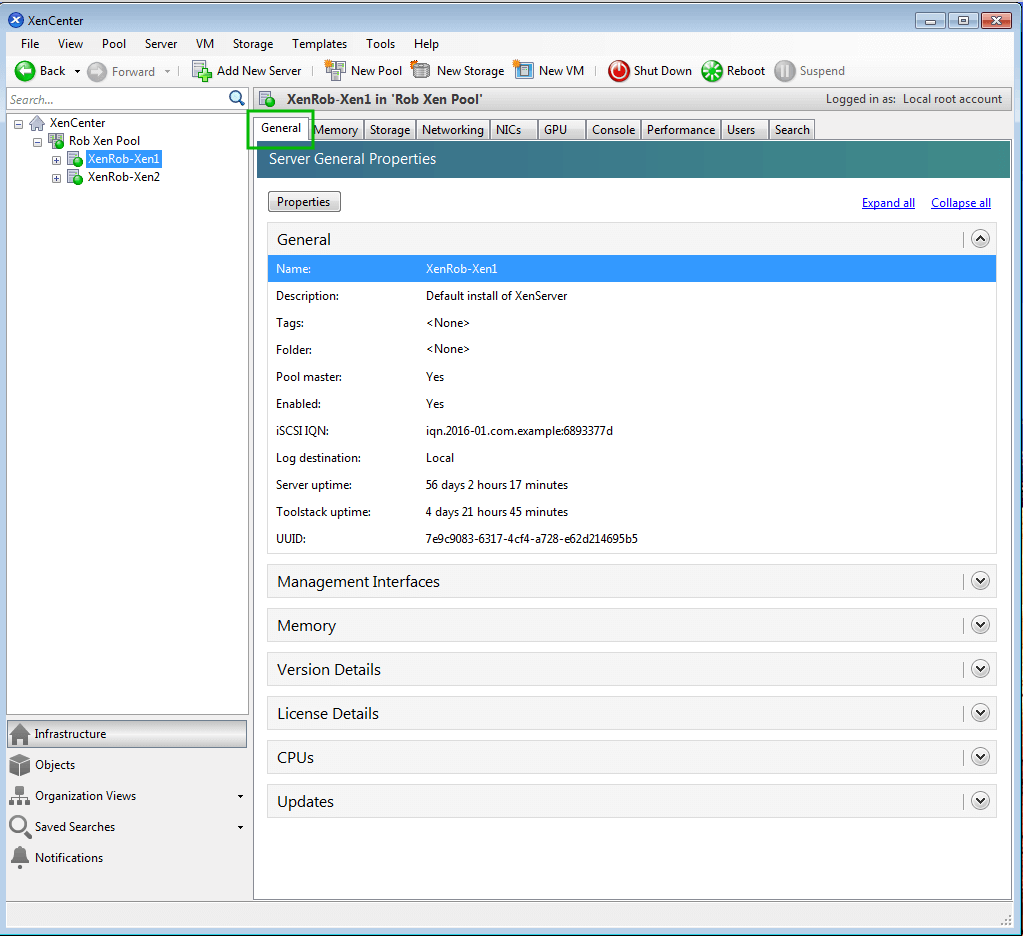This screenshot has width=1023, height=936.
Task: Click the red Shut Down icon
Action: [x=619, y=71]
